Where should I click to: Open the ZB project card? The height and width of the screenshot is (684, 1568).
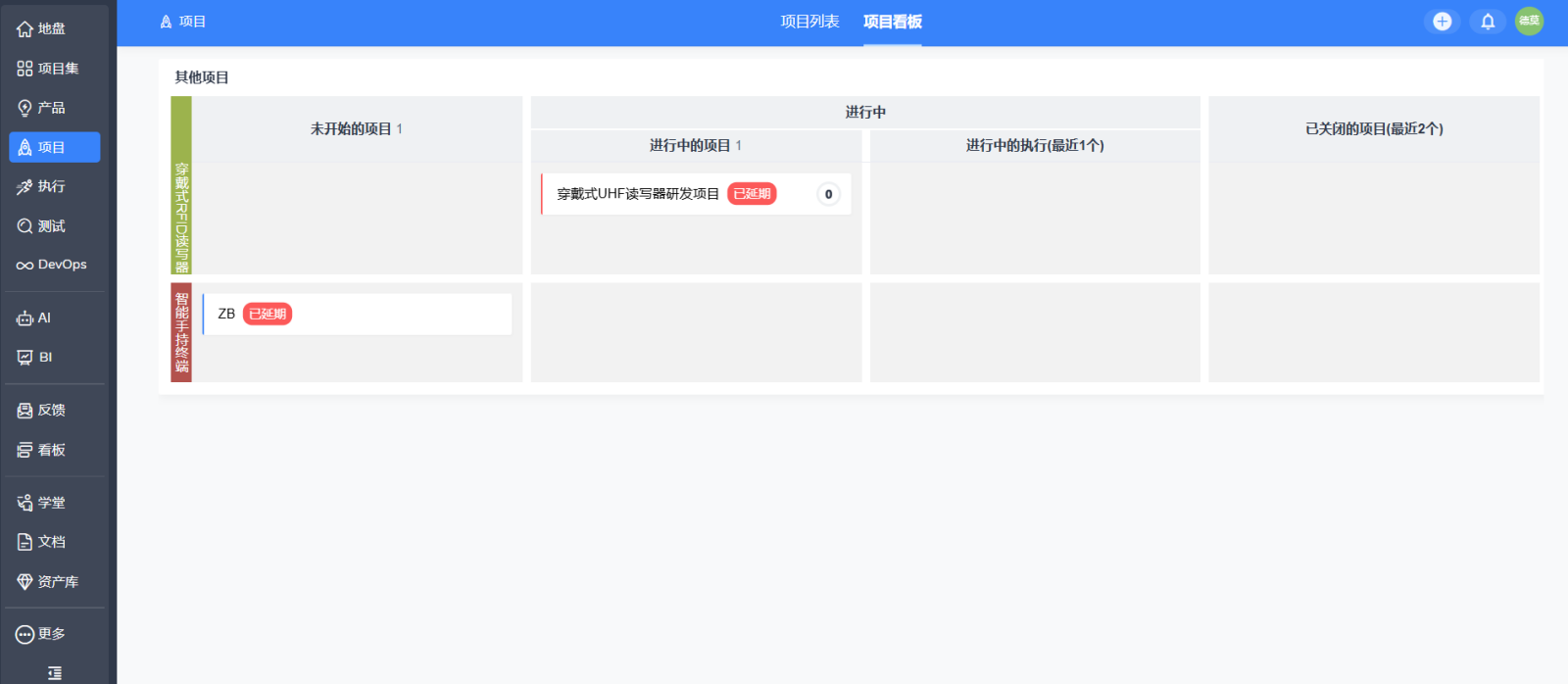tap(357, 315)
